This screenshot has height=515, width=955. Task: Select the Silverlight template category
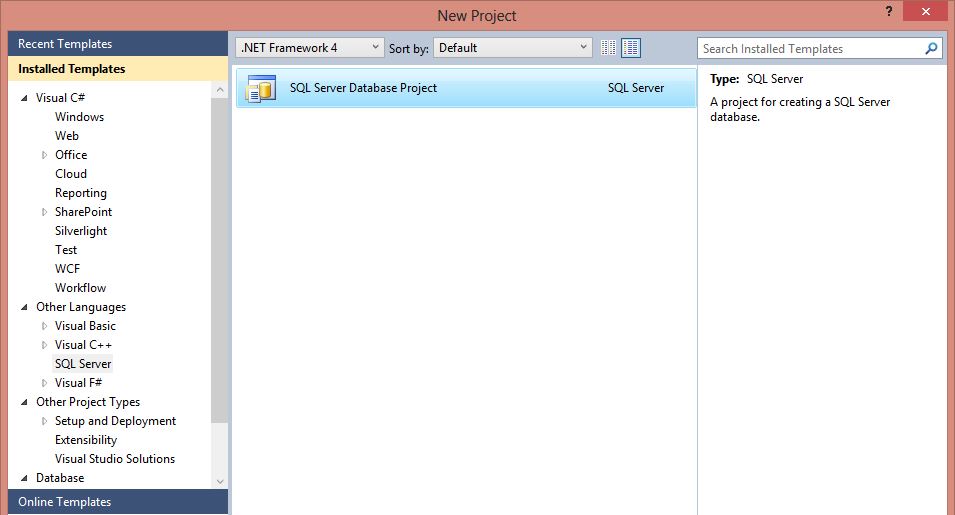pos(80,231)
